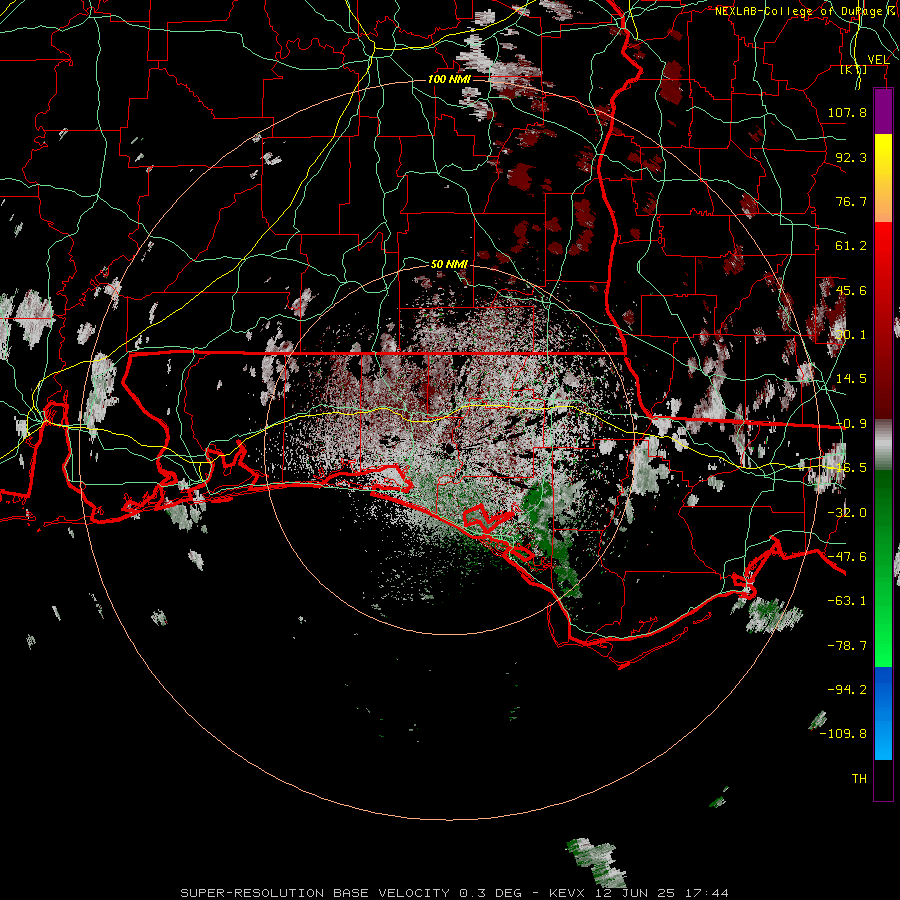Pick the purple segment of the color bar
The height and width of the screenshot is (900, 900).
pos(883,111)
